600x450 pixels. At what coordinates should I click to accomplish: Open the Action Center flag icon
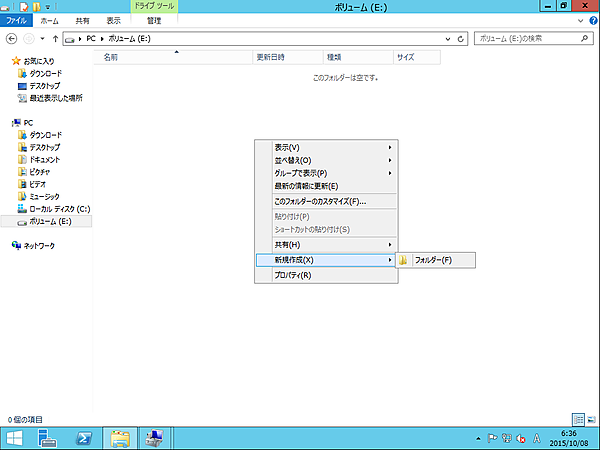(x=492, y=439)
